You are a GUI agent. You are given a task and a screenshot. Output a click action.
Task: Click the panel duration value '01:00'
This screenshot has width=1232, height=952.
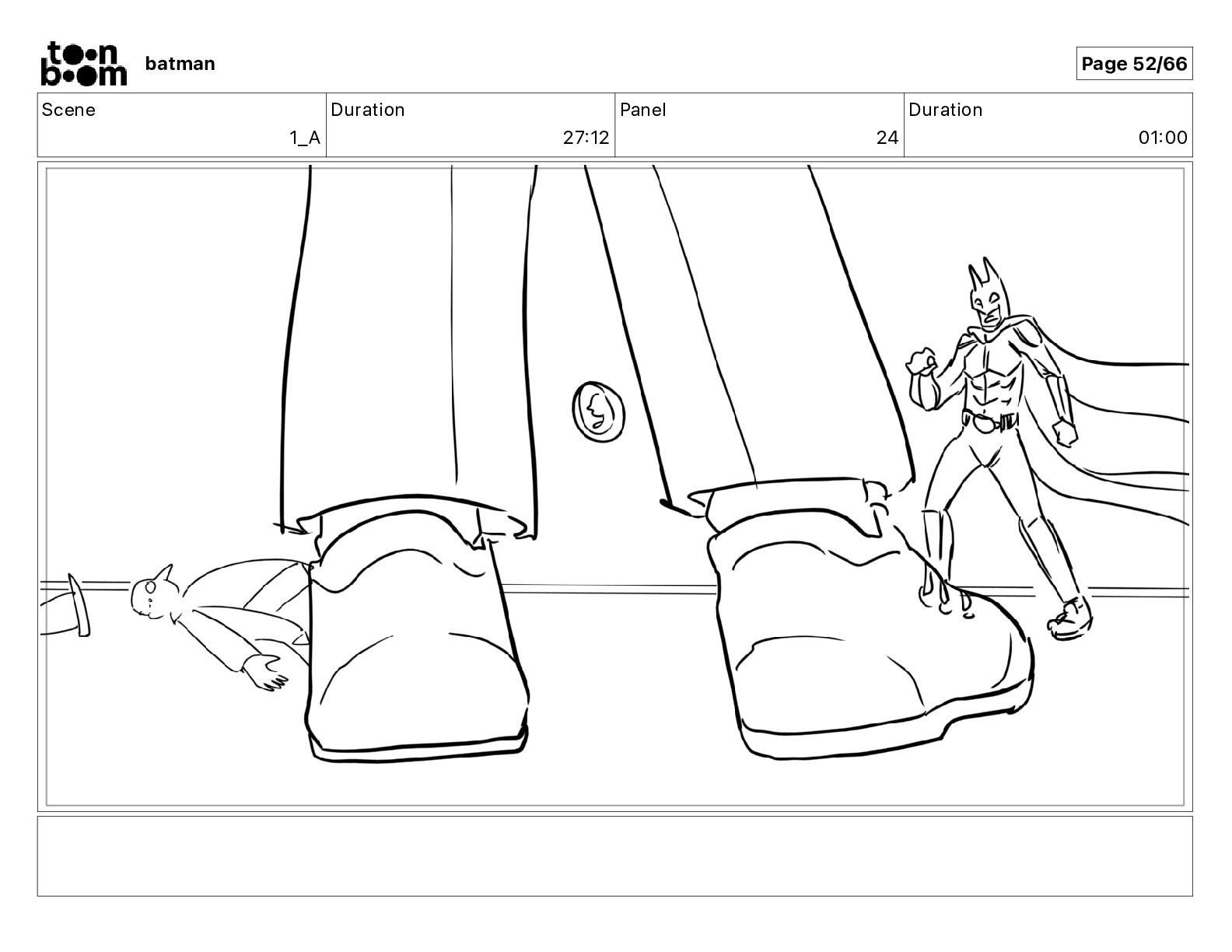[x=1163, y=138]
